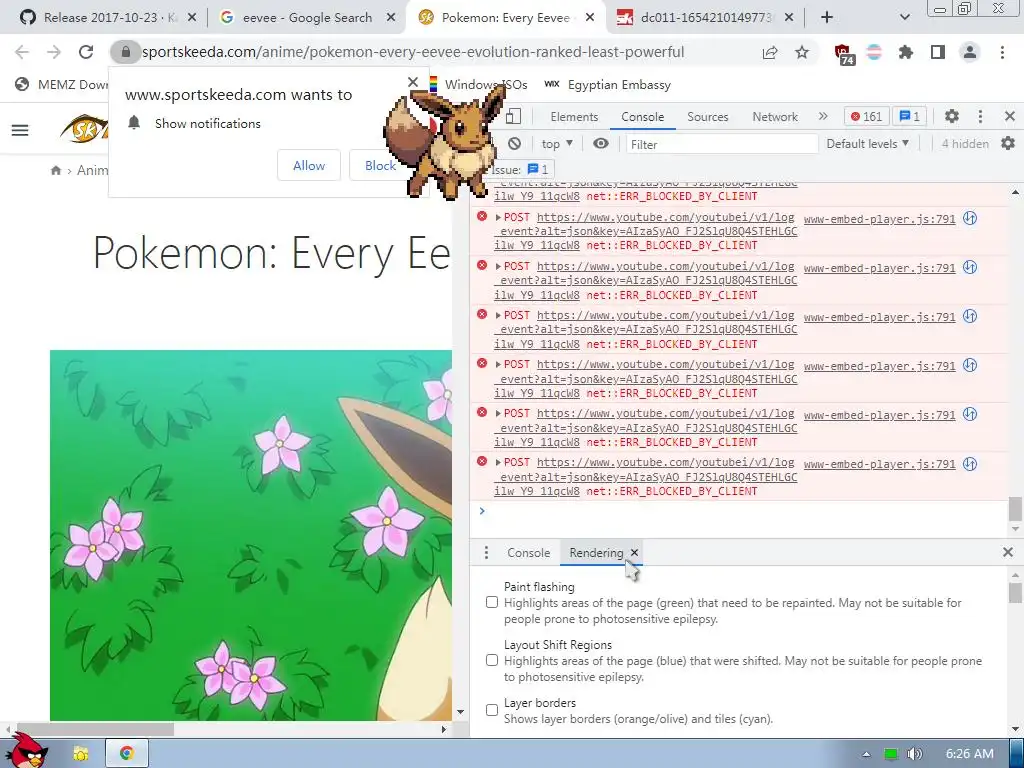Expand the last POST error entry
Viewport: 1024px width, 768px height.
498,462
